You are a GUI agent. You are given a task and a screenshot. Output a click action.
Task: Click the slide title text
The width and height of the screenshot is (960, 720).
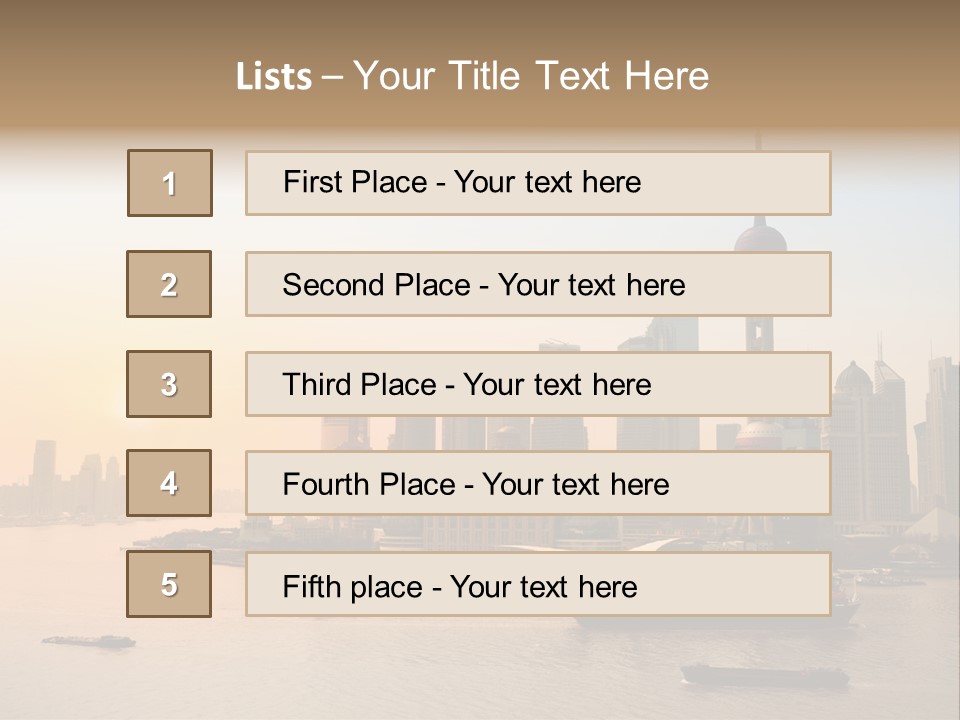(473, 76)
